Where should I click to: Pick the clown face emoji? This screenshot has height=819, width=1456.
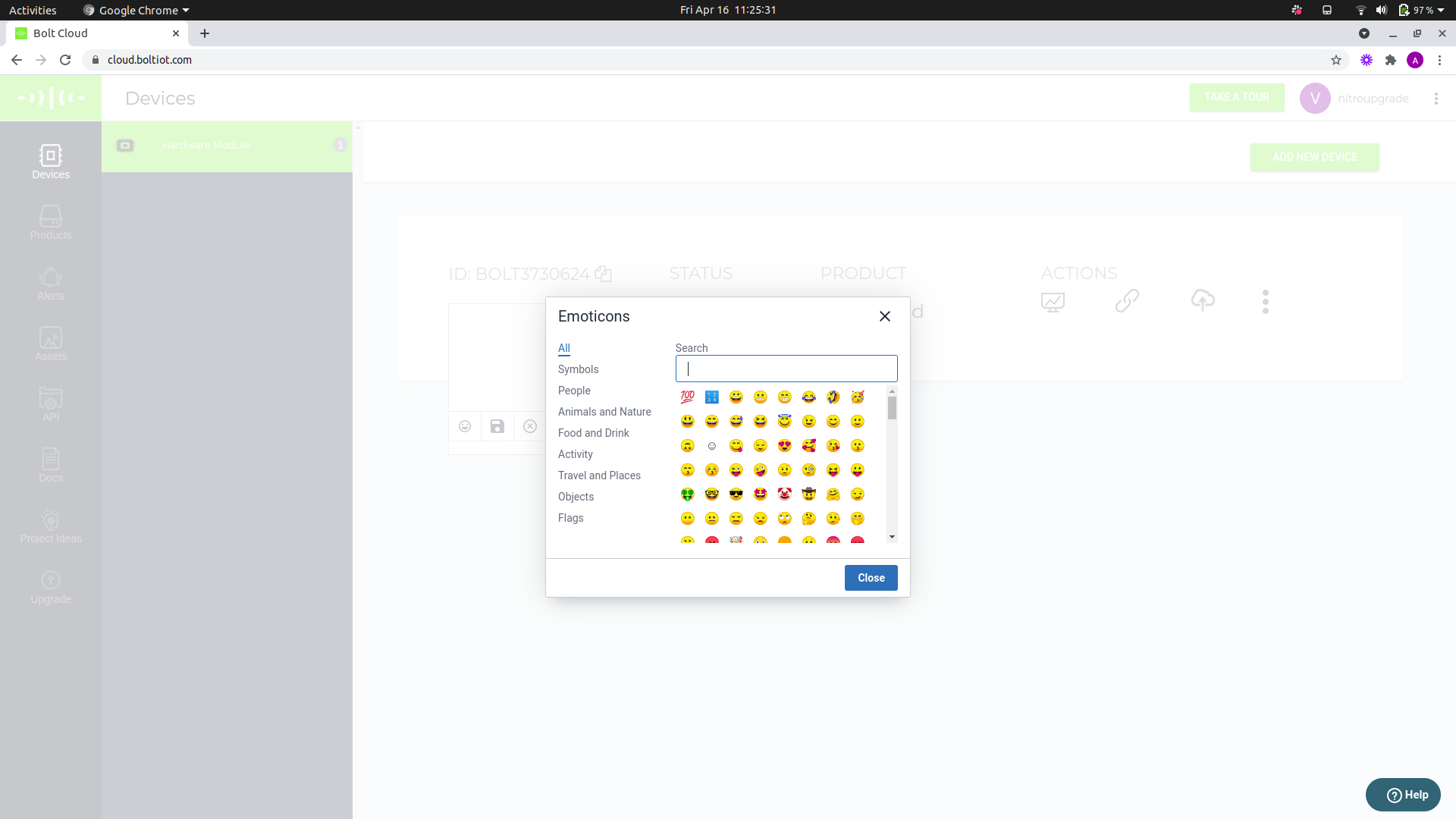(x=784, y=494)
